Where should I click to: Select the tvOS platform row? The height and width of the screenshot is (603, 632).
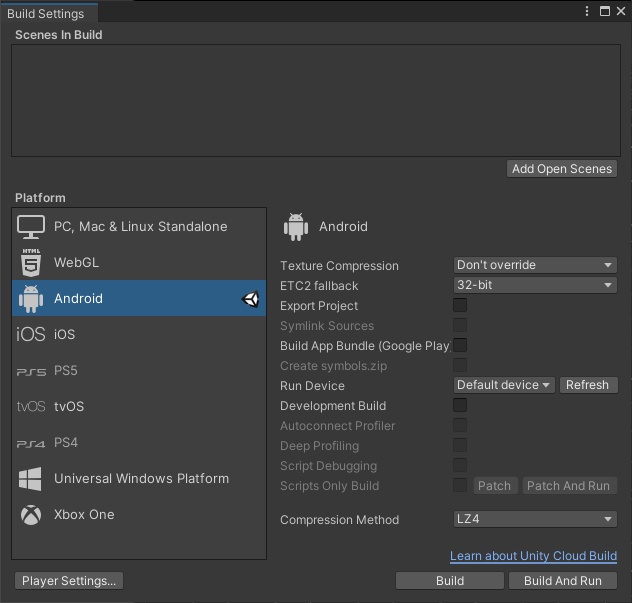point(139,406)
